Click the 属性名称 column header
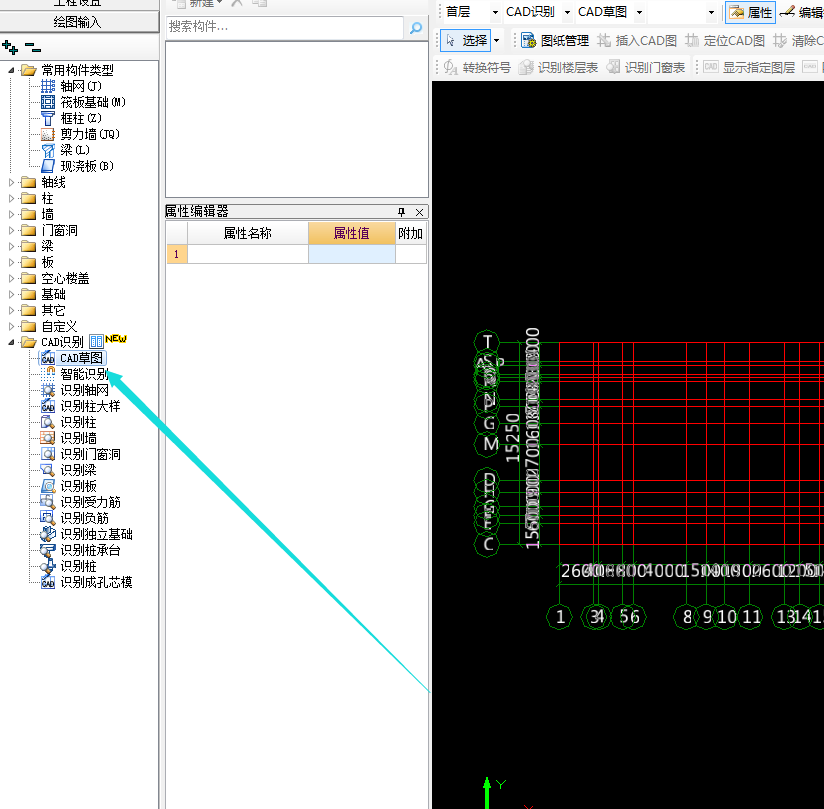 (248, 233)
